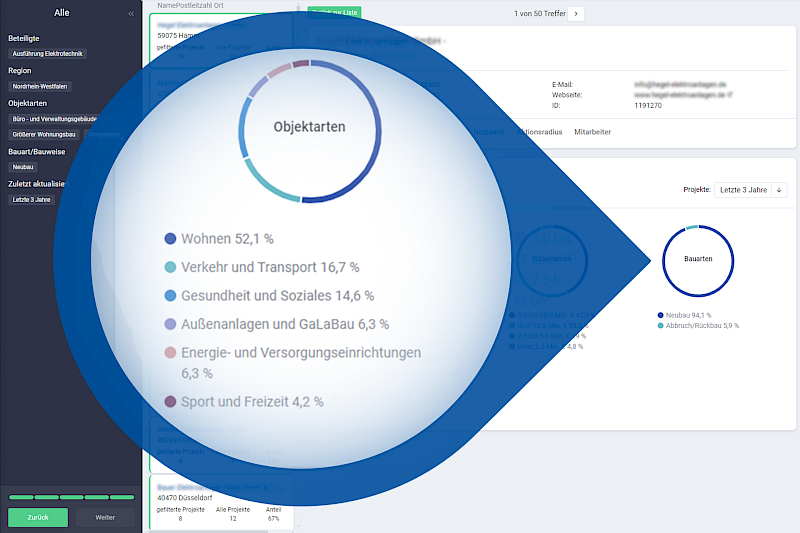Collapse the Alle filter sidebar
This screenshot has height=533, width=800.
click(x=131, y=14)
